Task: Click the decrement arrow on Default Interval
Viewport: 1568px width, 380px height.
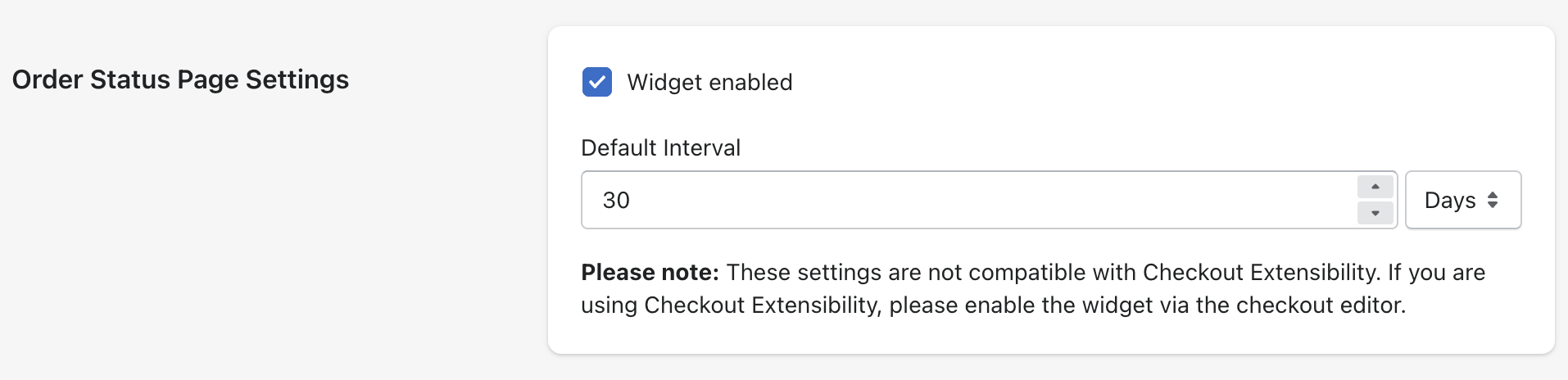Action: click(1375, 213)
